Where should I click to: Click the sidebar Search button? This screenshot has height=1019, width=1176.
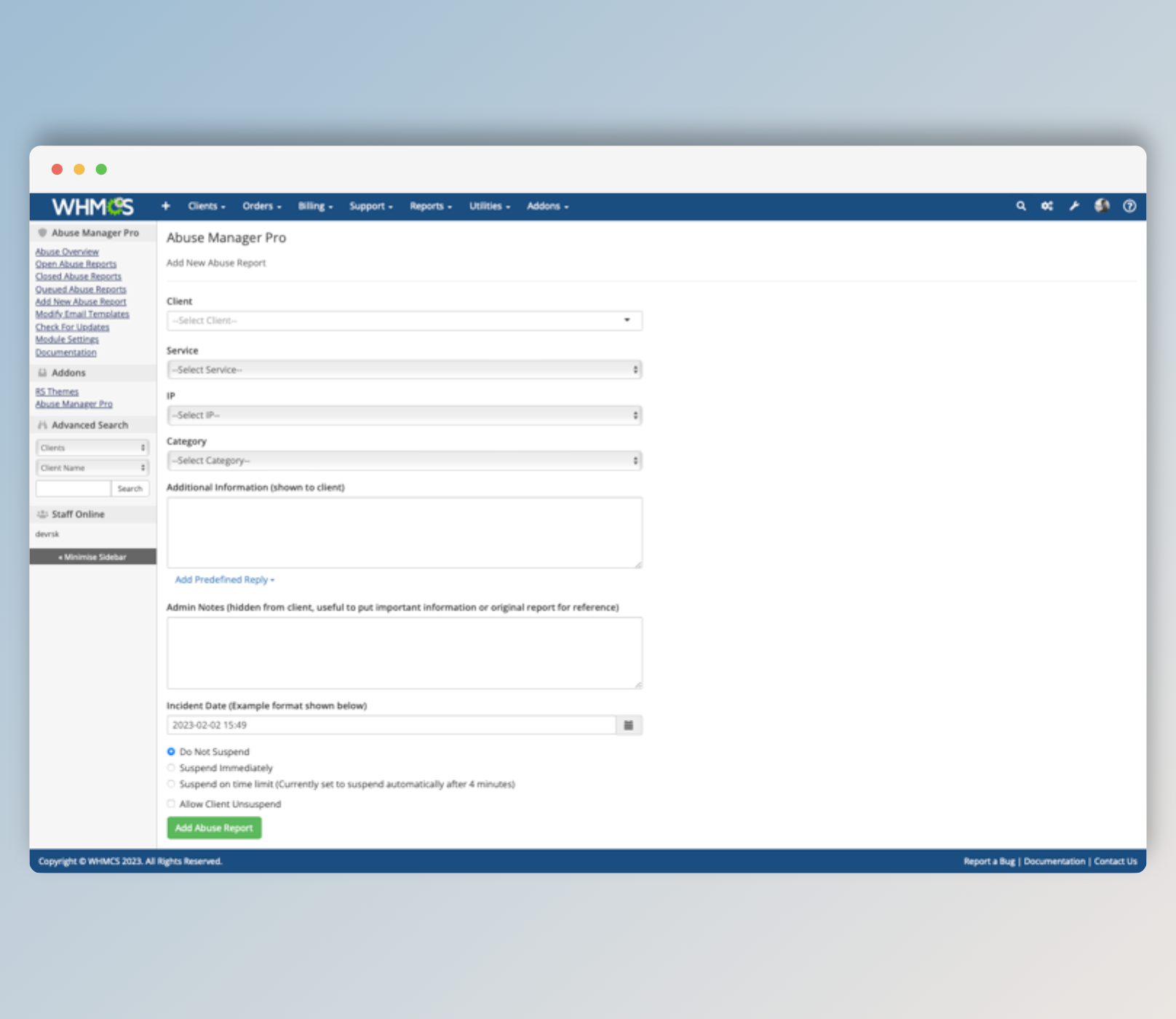tap(130, 488)
